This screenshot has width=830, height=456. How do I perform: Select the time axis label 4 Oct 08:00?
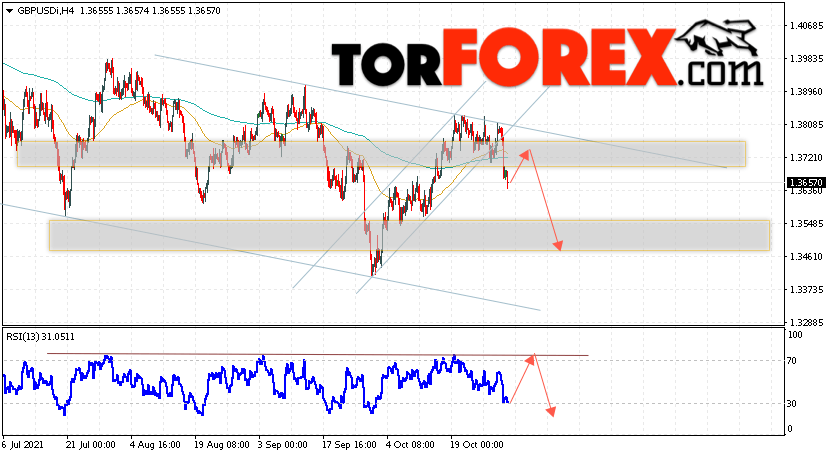coord(410,445)
